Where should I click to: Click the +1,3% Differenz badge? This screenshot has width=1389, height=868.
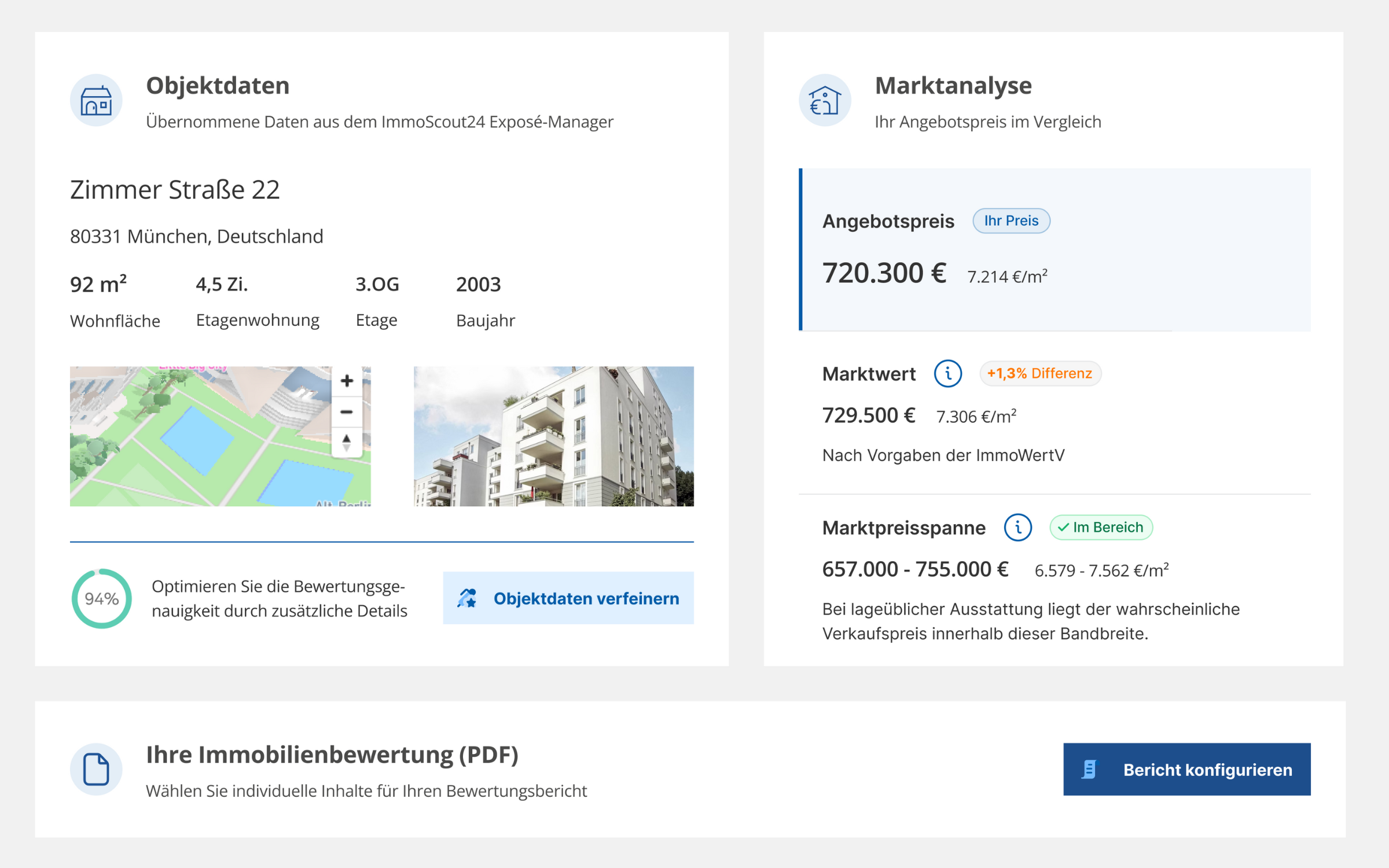(1039, 374)
